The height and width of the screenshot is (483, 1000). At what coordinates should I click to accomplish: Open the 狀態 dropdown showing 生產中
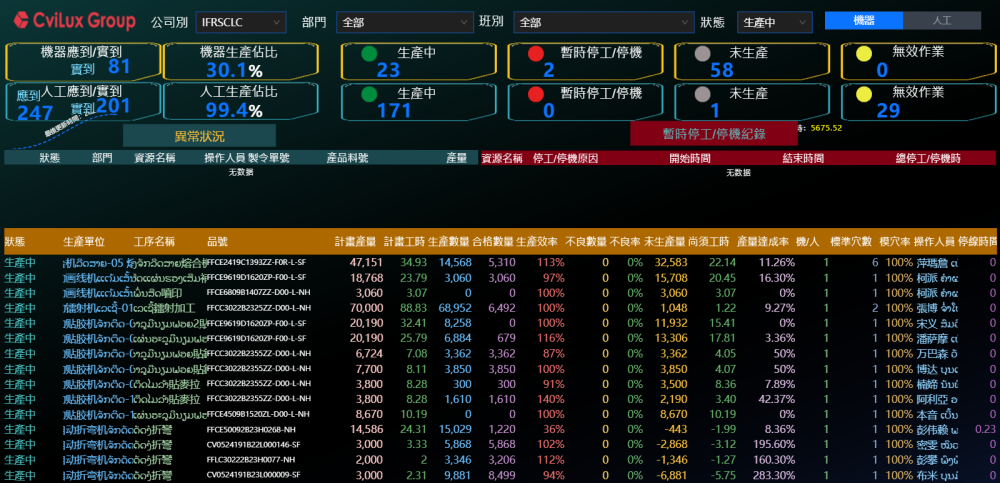773,22
